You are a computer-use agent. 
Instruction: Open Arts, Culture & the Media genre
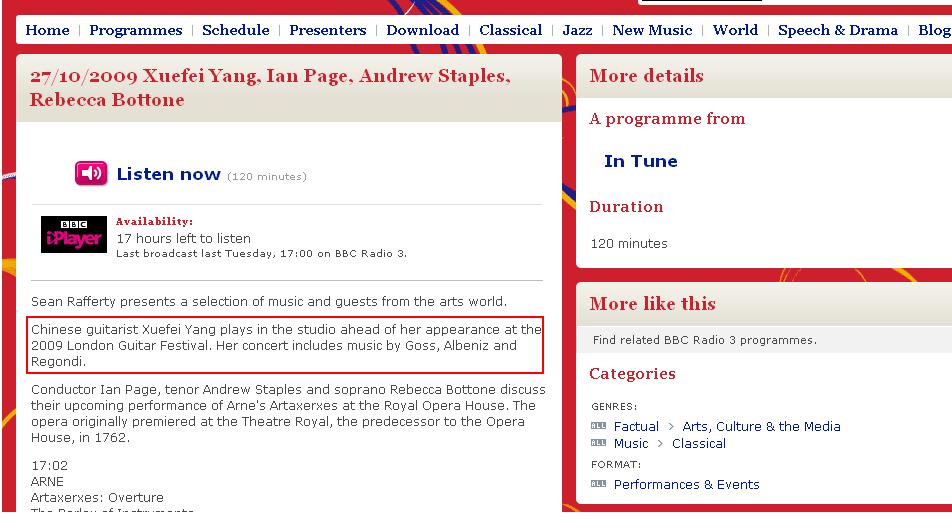click(761, 426)
